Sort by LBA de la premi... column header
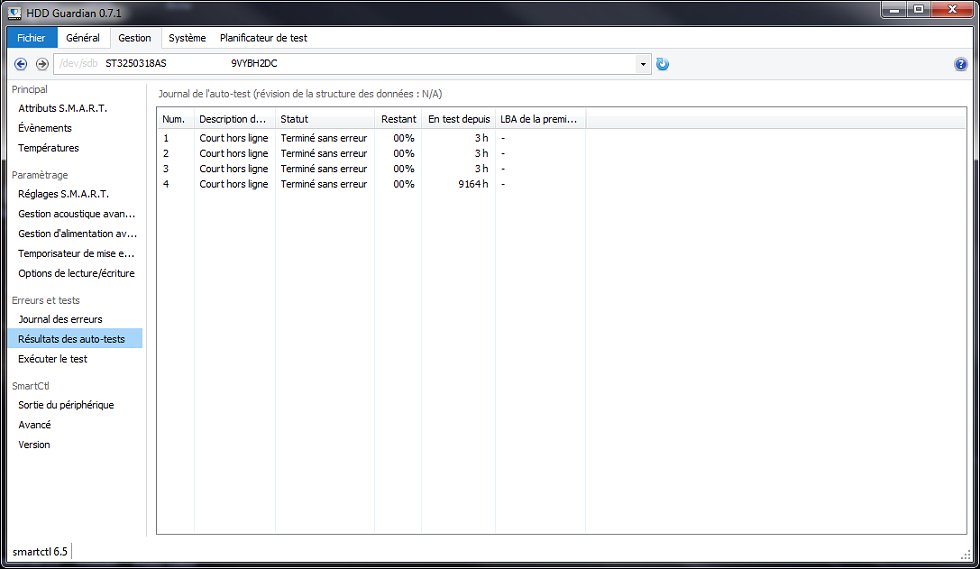Image resolution: width=980 pixels, height=569 pixels. click(541, 119)
